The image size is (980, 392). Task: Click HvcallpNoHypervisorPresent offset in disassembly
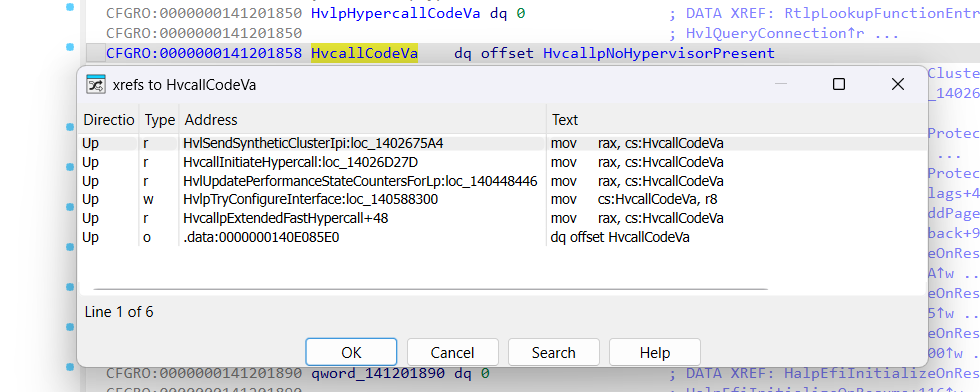pos(659,53)
